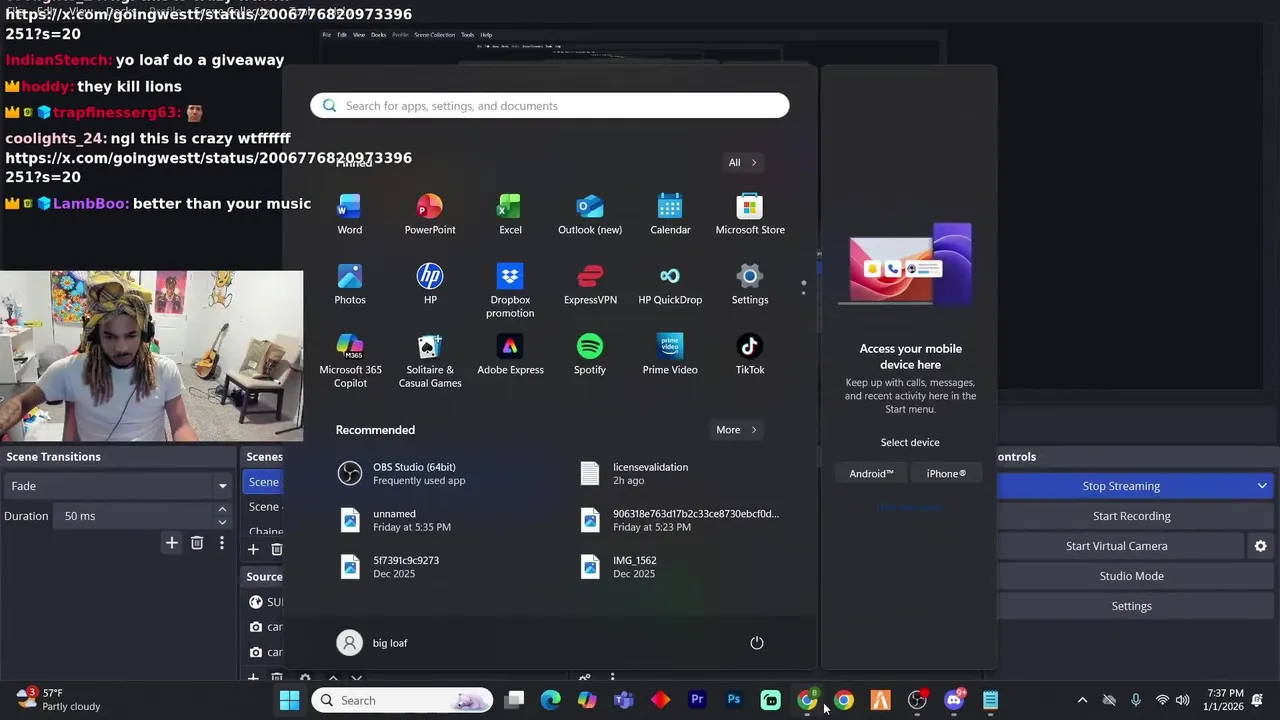
Task: Open Settings from pinned apps
Action: pos(750,285)
